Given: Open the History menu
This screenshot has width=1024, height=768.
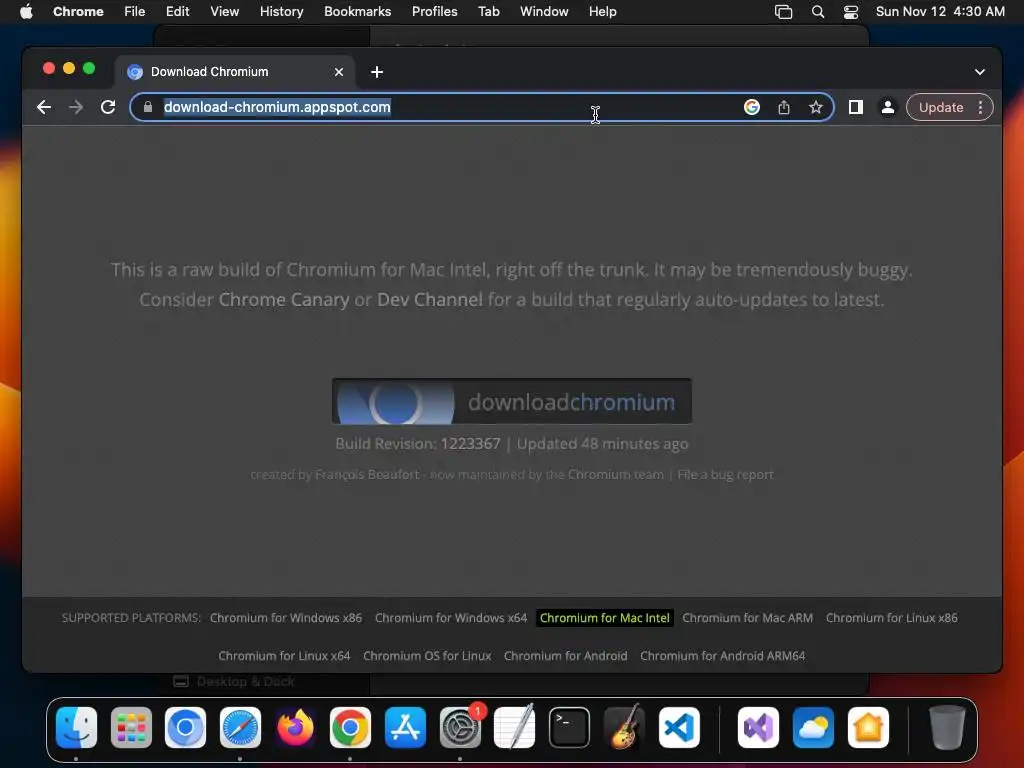Looking at the screenshot, I should tap(281, 12).
